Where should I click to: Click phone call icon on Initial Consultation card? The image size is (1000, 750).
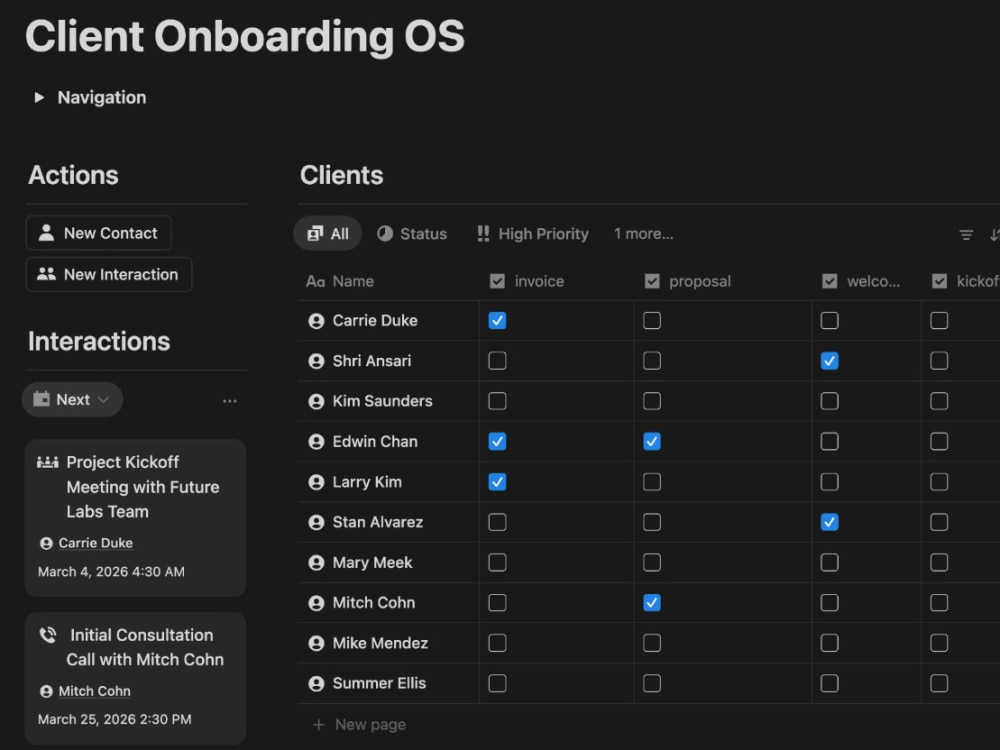tap(48, 635)
